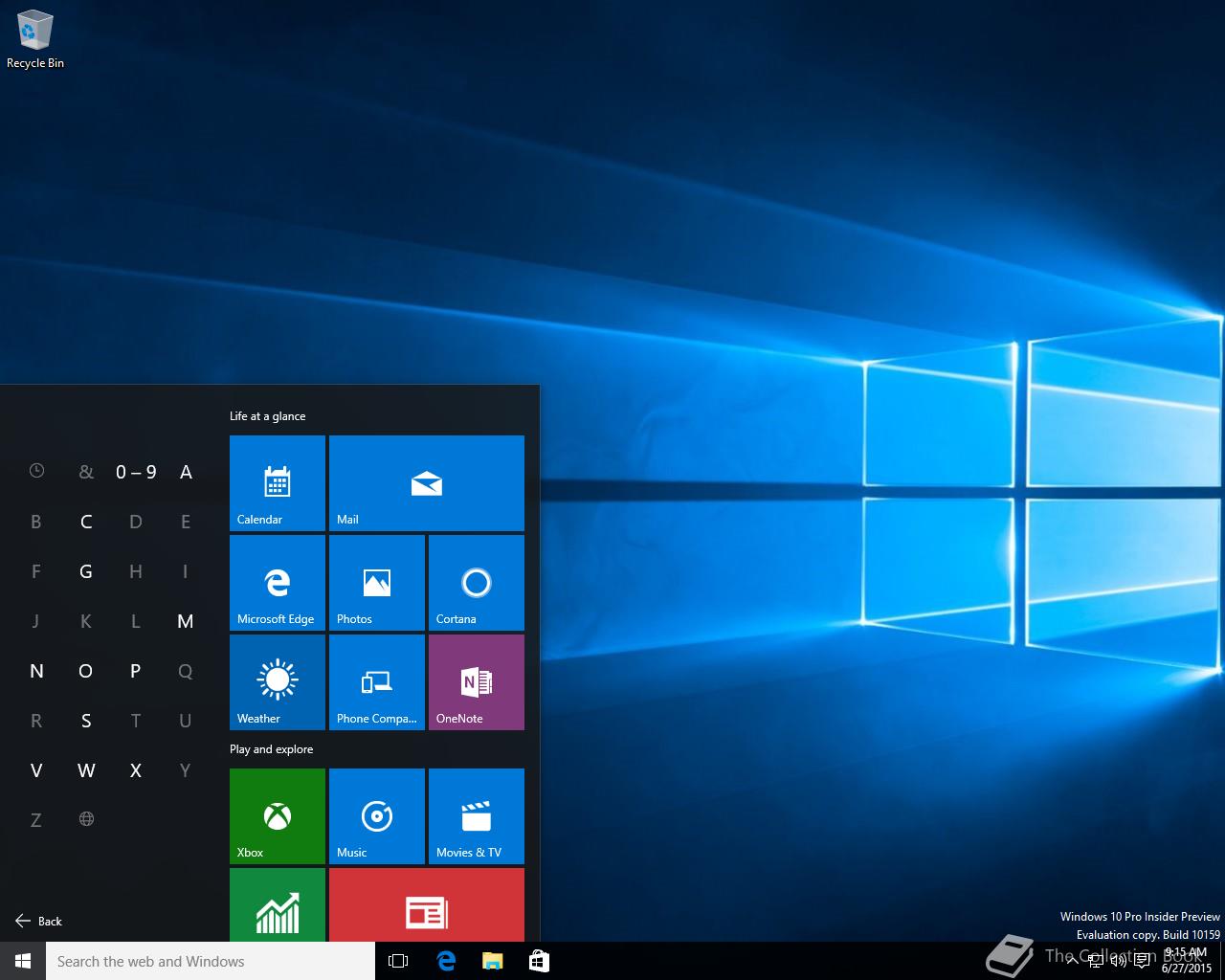Open the Movies & TV tile
The height and width of the screenshot is (980, 1225).
477,816
